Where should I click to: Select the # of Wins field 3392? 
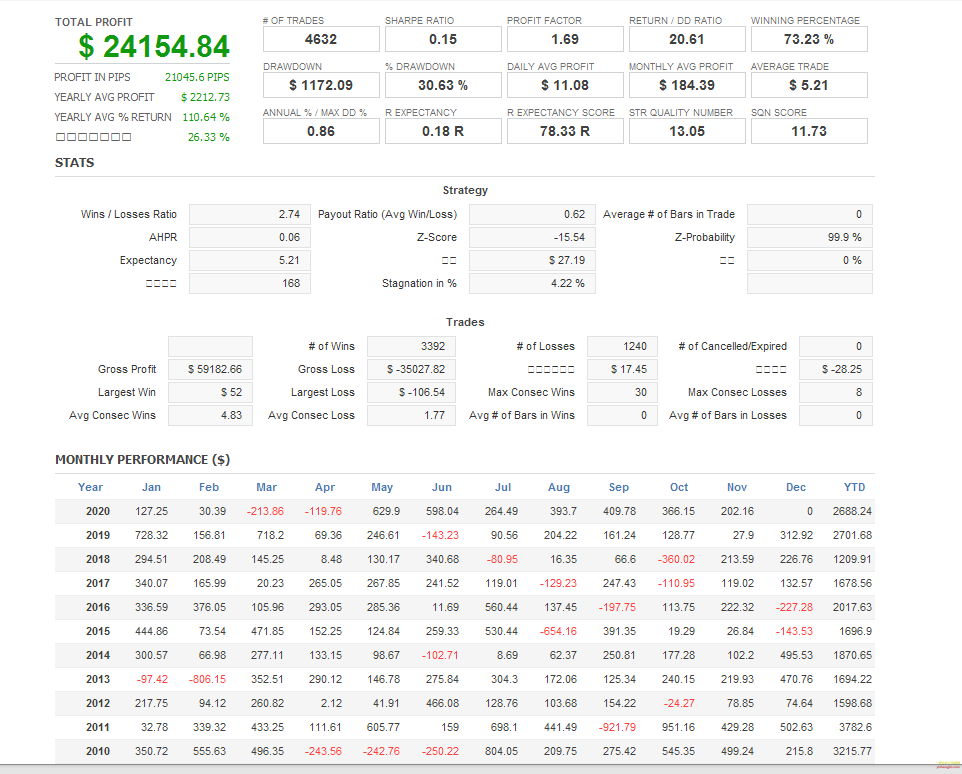coord(411,347)
